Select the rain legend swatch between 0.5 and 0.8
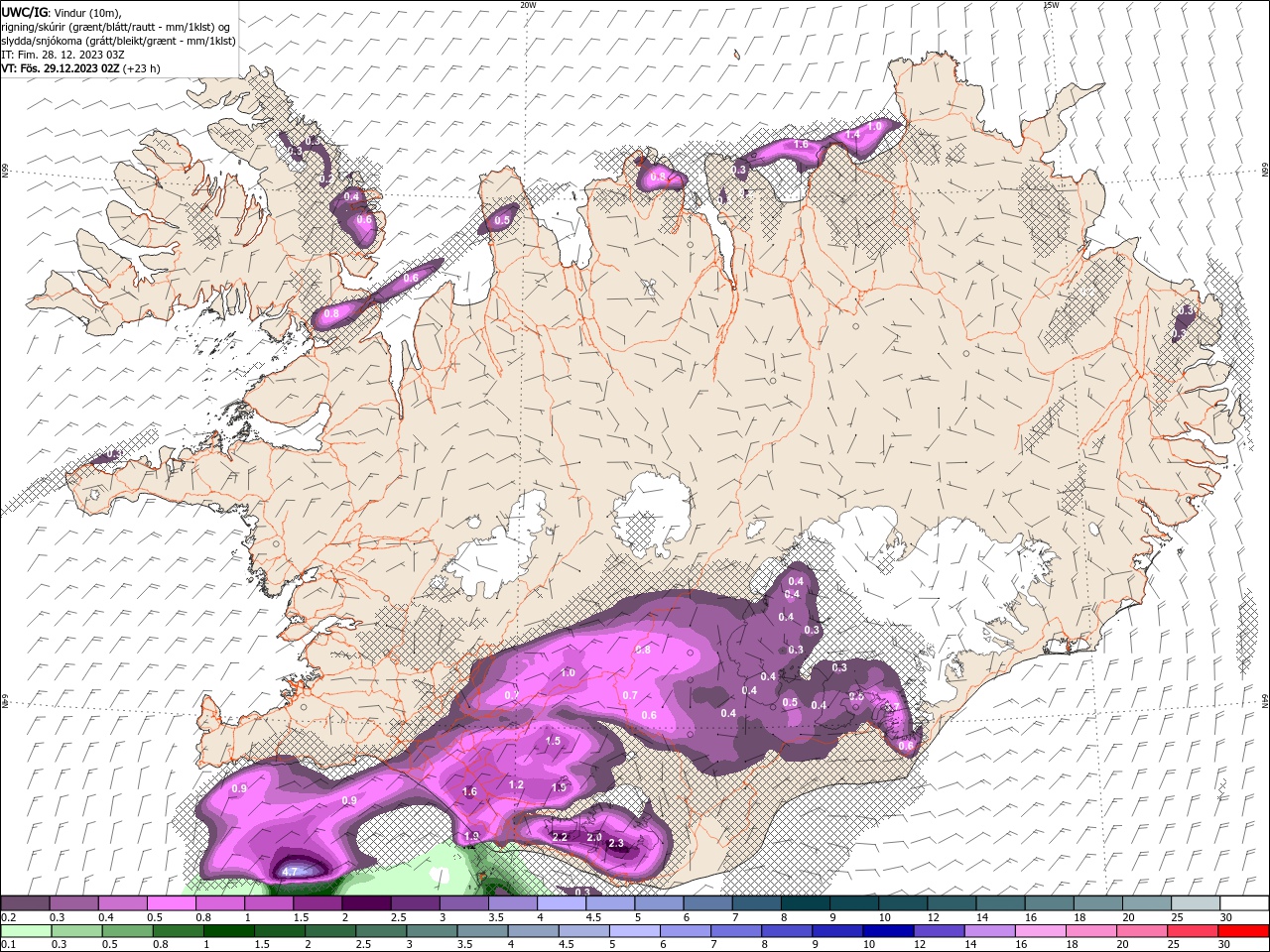1270x952 pixels. pyautogui.click(x=127, y=931)
